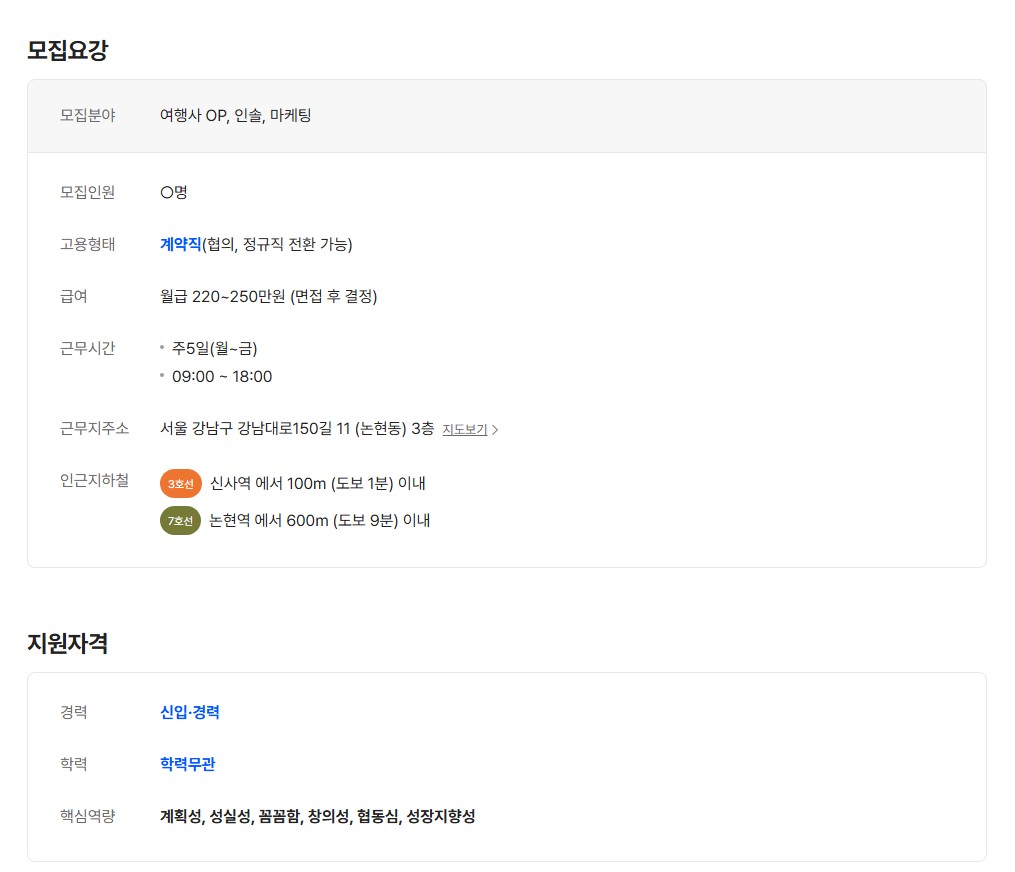The width and height of the screenshot is (1015, 872).
Task: Click the 고용형태 row label
Action: click(88, 244)
